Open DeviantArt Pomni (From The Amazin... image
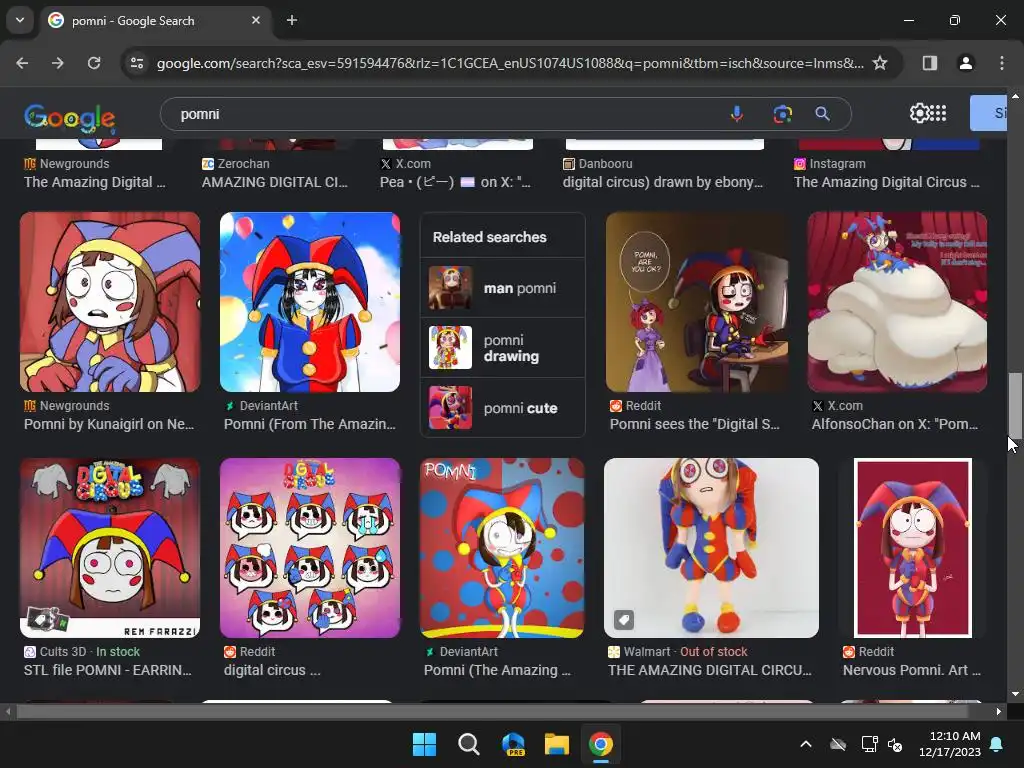The height and width of the screenshot is (768, 1024). [310, 302]
